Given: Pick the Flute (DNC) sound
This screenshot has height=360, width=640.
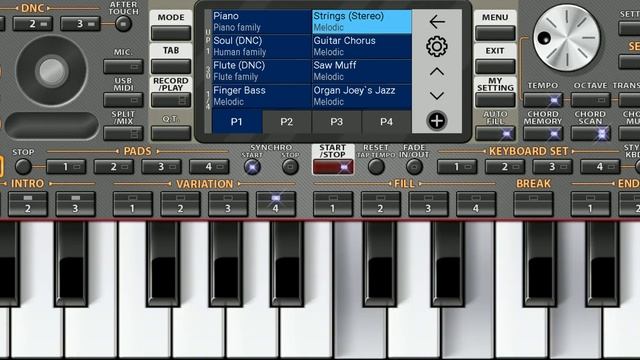Looking at the screenshot, I should click(262, 71).
